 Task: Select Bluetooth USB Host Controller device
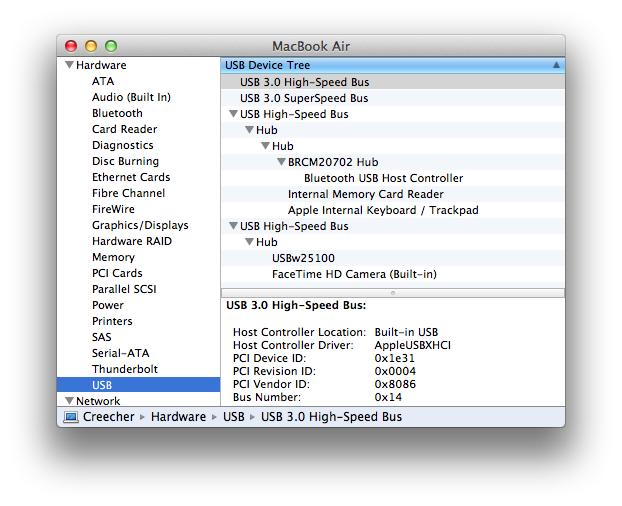[x=383, y=178]
